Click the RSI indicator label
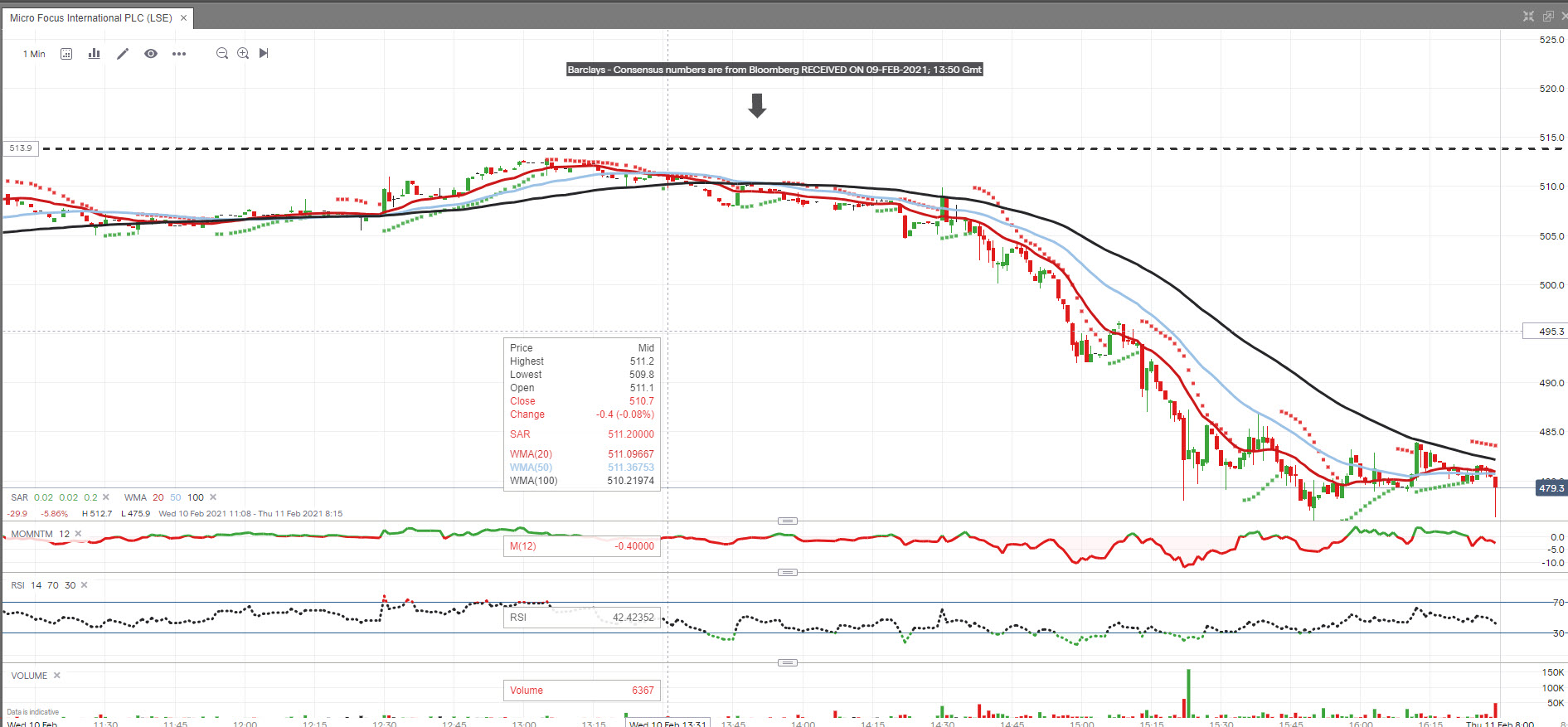1568x727 pixels. point(17,585)
